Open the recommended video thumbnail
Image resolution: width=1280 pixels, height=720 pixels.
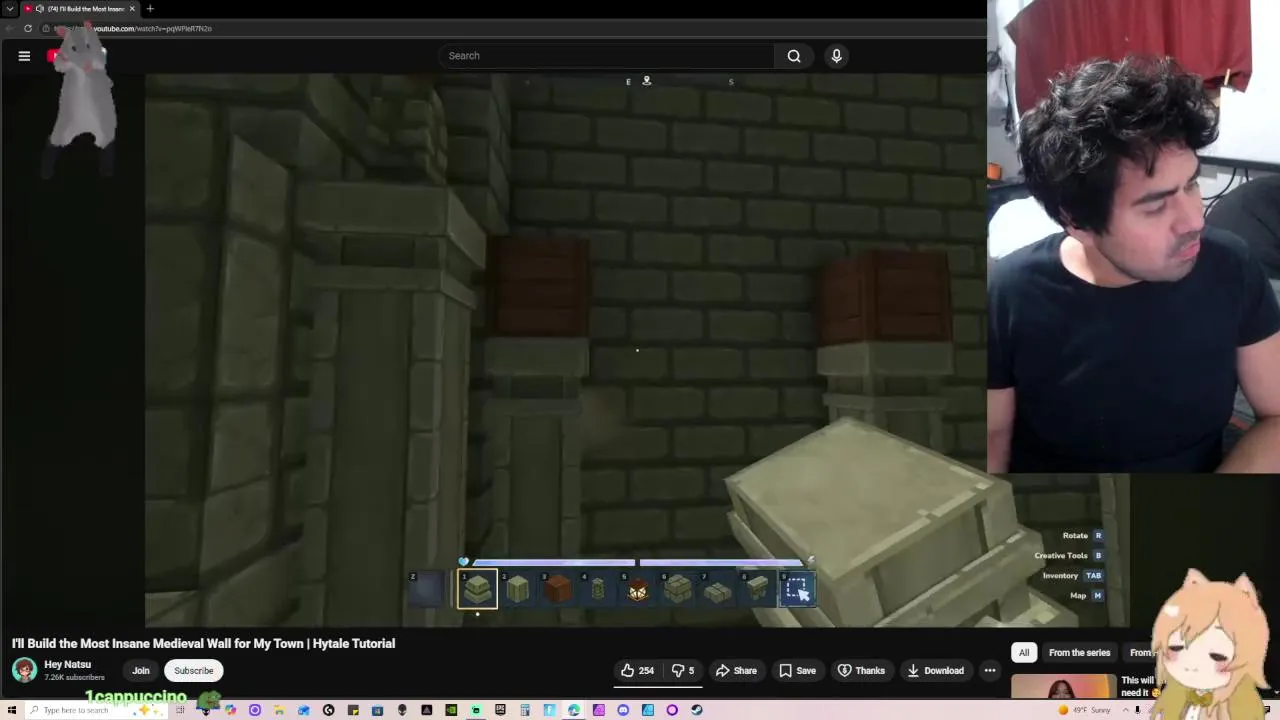pos(1063,687)
